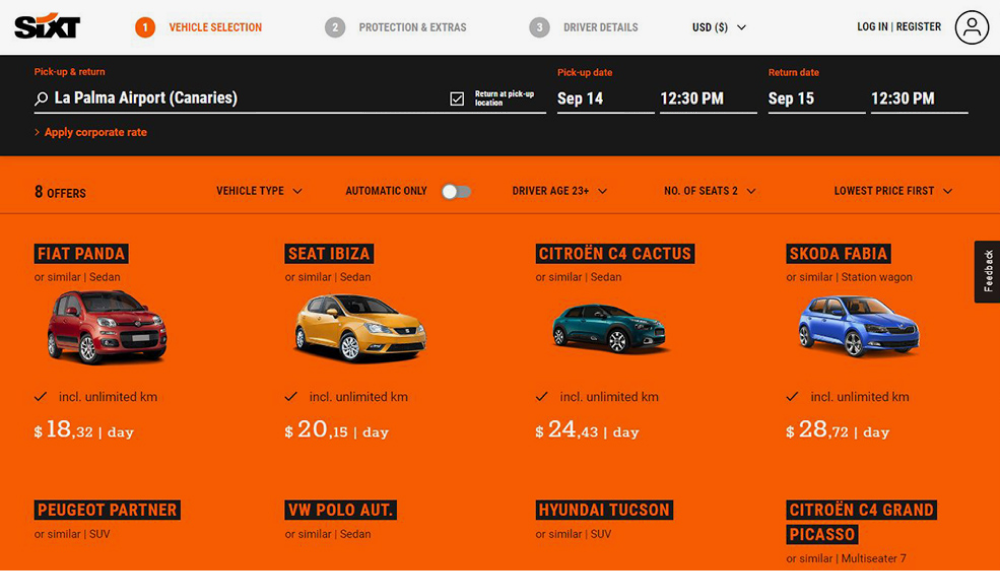Go to Protection & Extras step
Image resolution: width=1000 pixels, height=571 pixels.
pos(412,27)
